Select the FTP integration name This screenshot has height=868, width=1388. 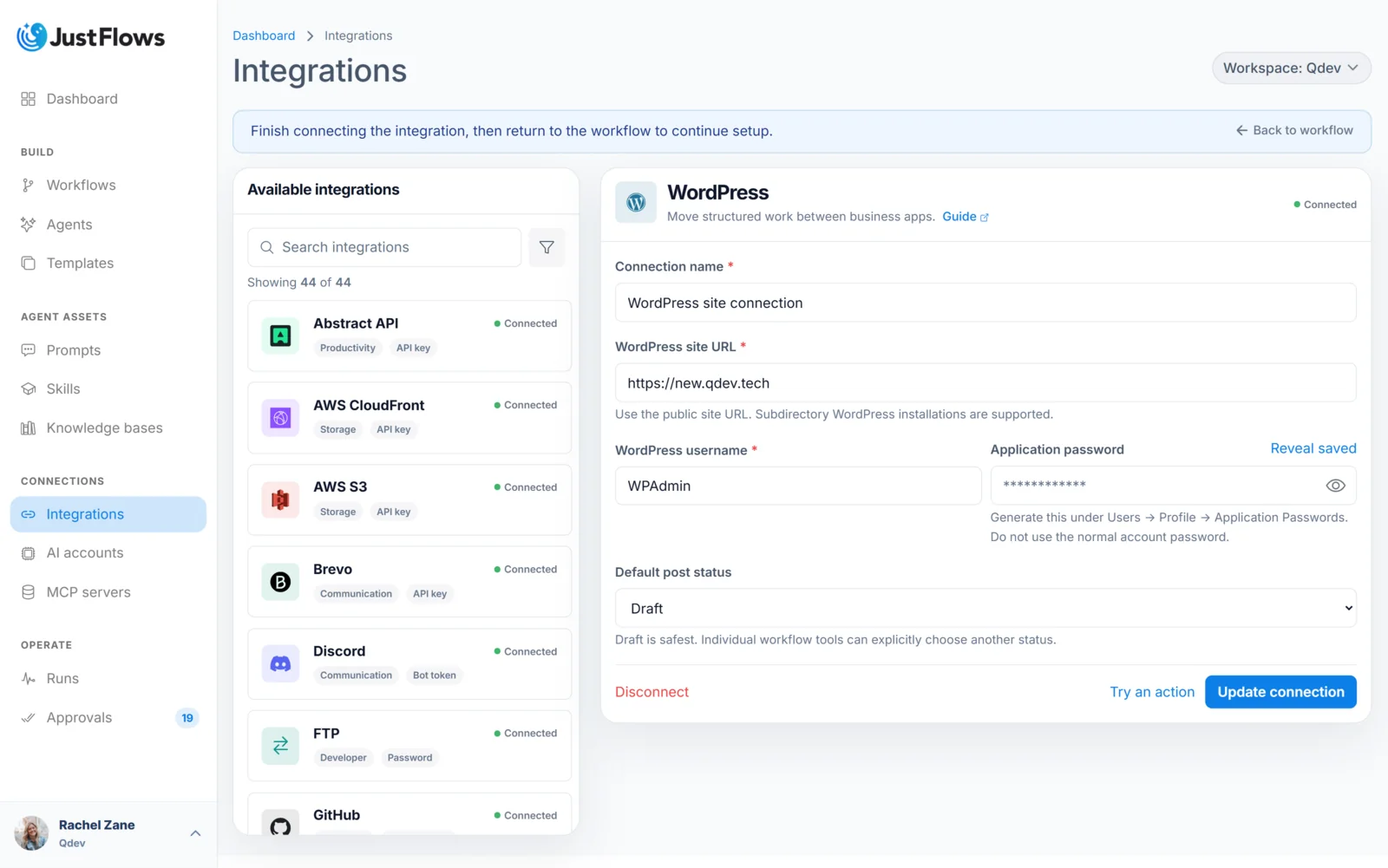point(326,733)
